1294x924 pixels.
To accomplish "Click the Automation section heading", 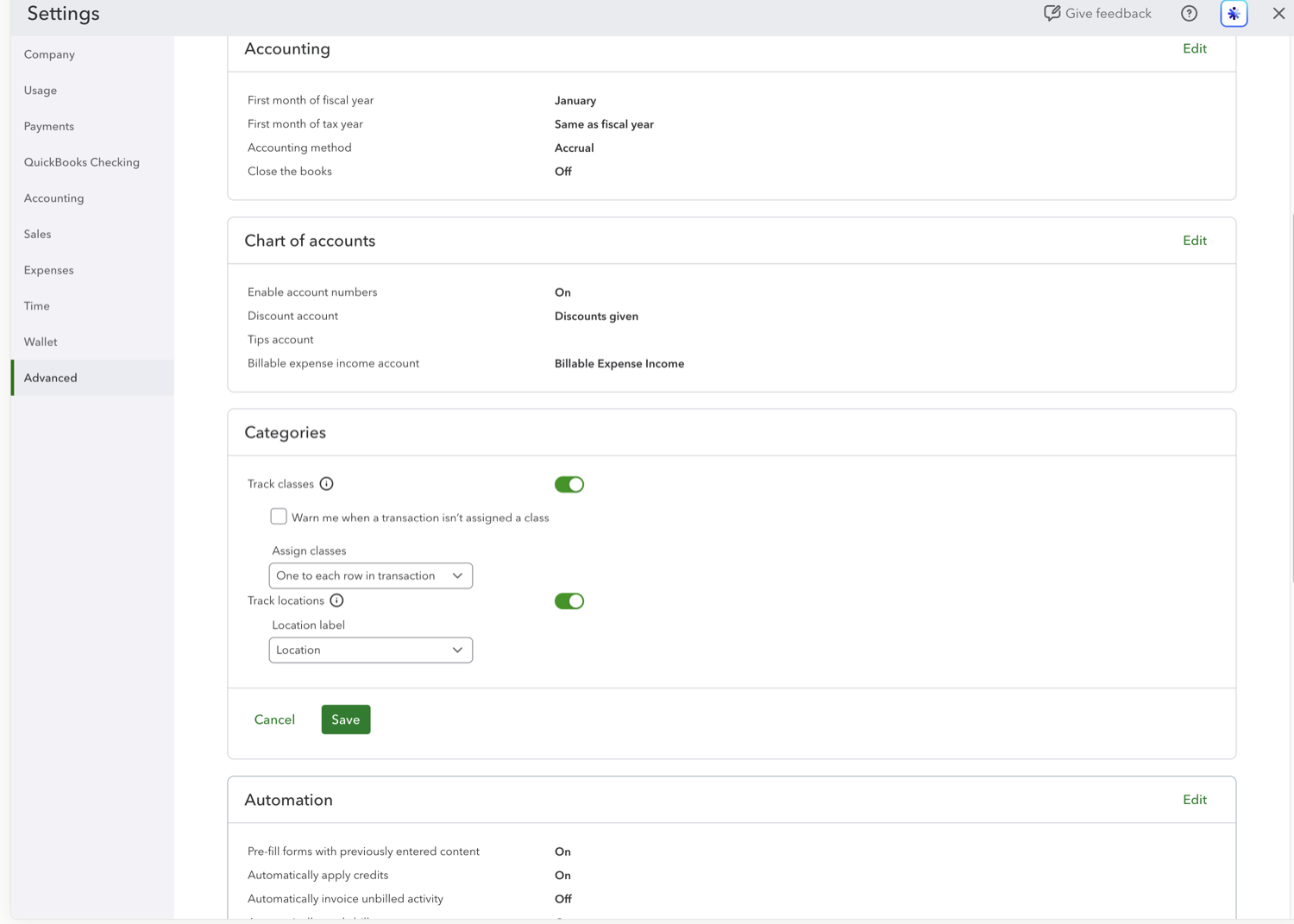I will coord(288,800).
